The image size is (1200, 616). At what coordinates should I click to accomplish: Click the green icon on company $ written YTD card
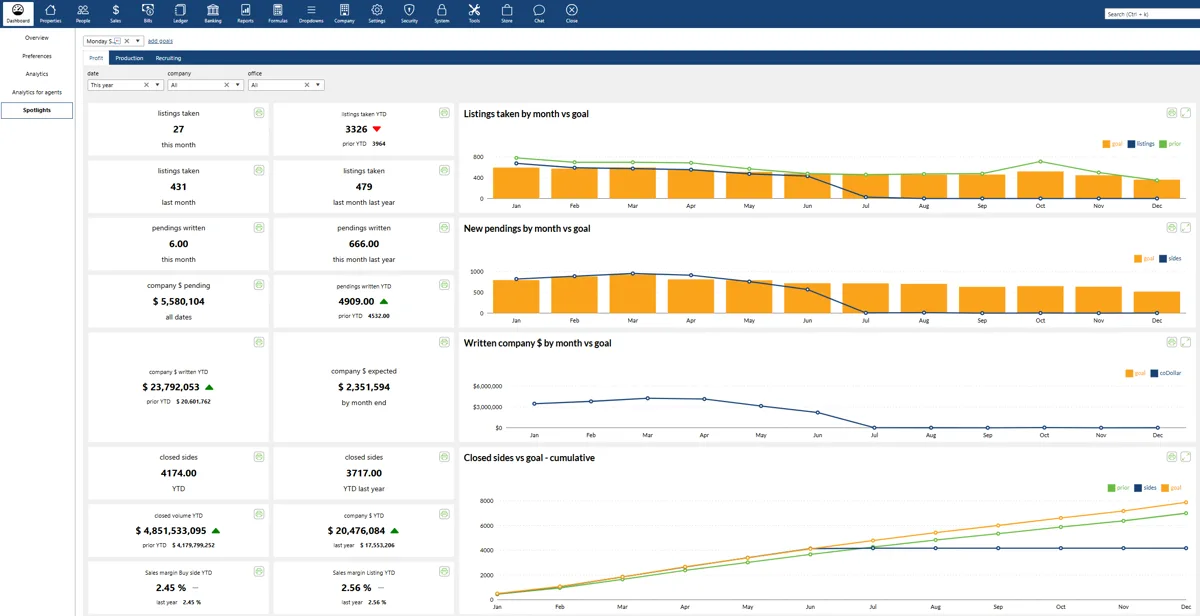[259, 343]
